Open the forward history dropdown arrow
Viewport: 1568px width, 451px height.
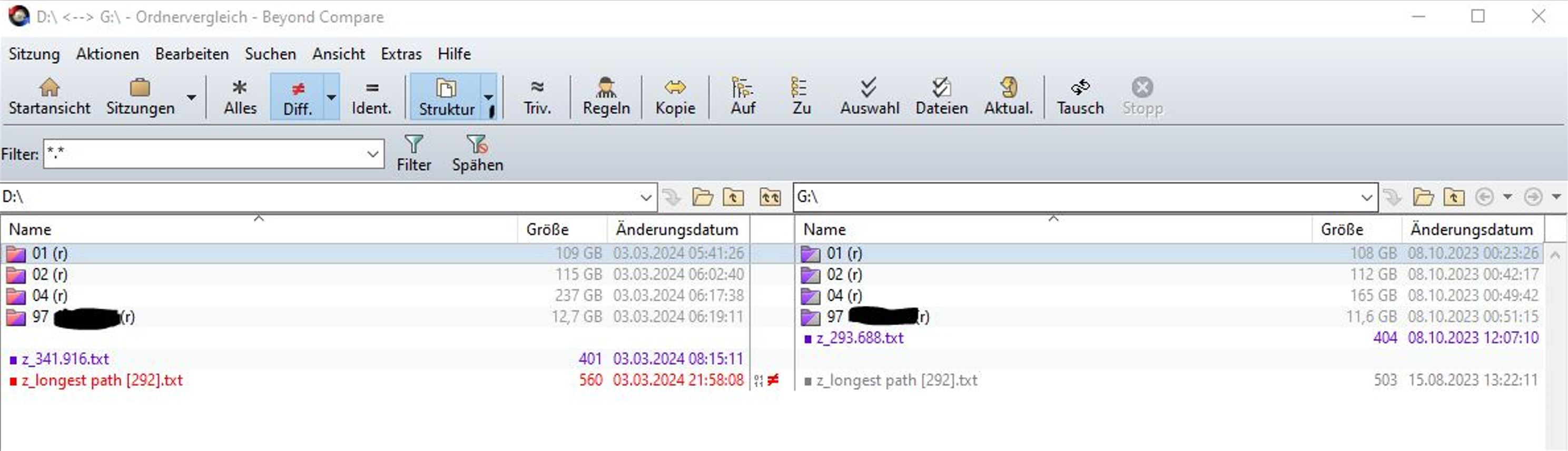click(x=1556, y=197)
